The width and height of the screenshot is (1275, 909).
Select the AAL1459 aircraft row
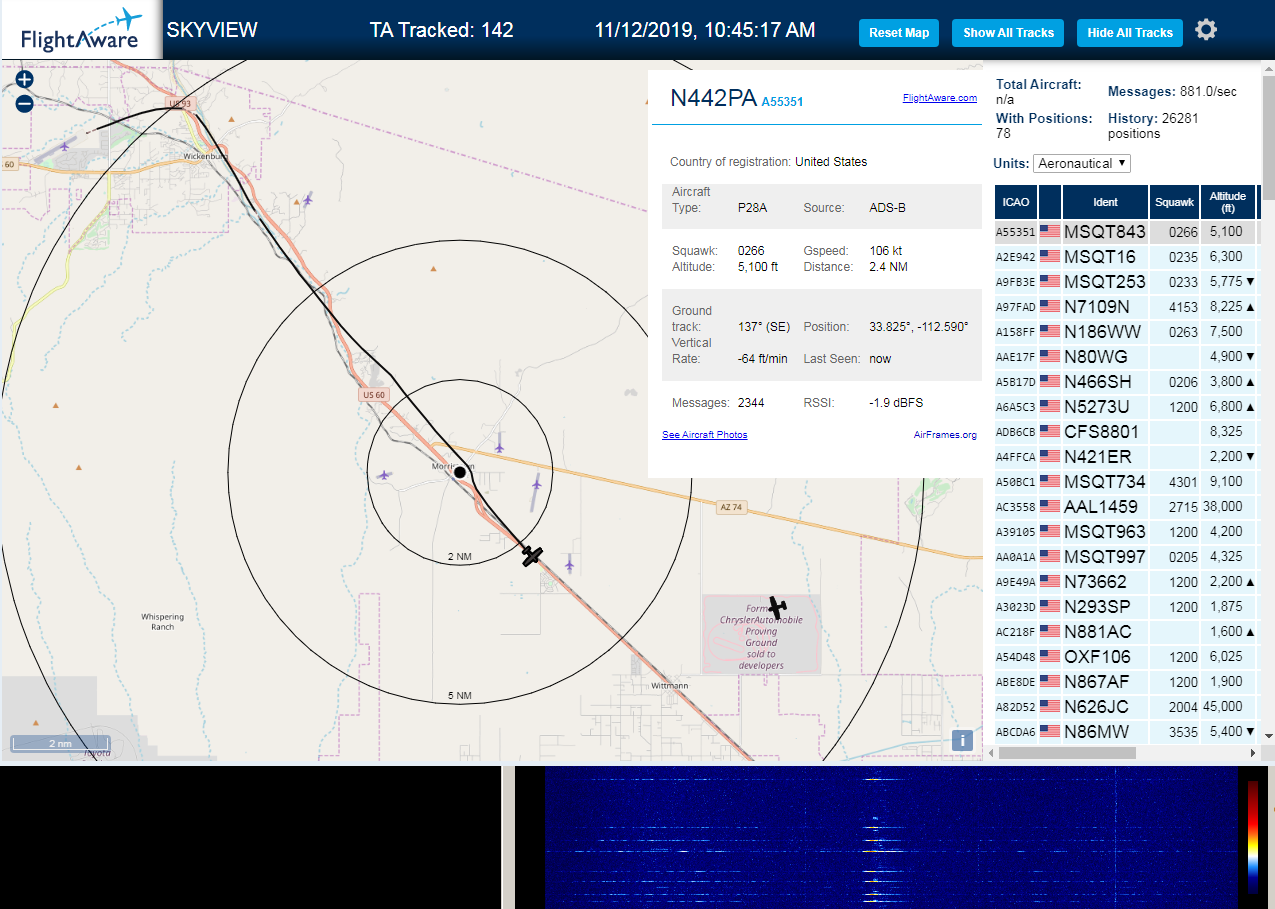[1125, 507]
